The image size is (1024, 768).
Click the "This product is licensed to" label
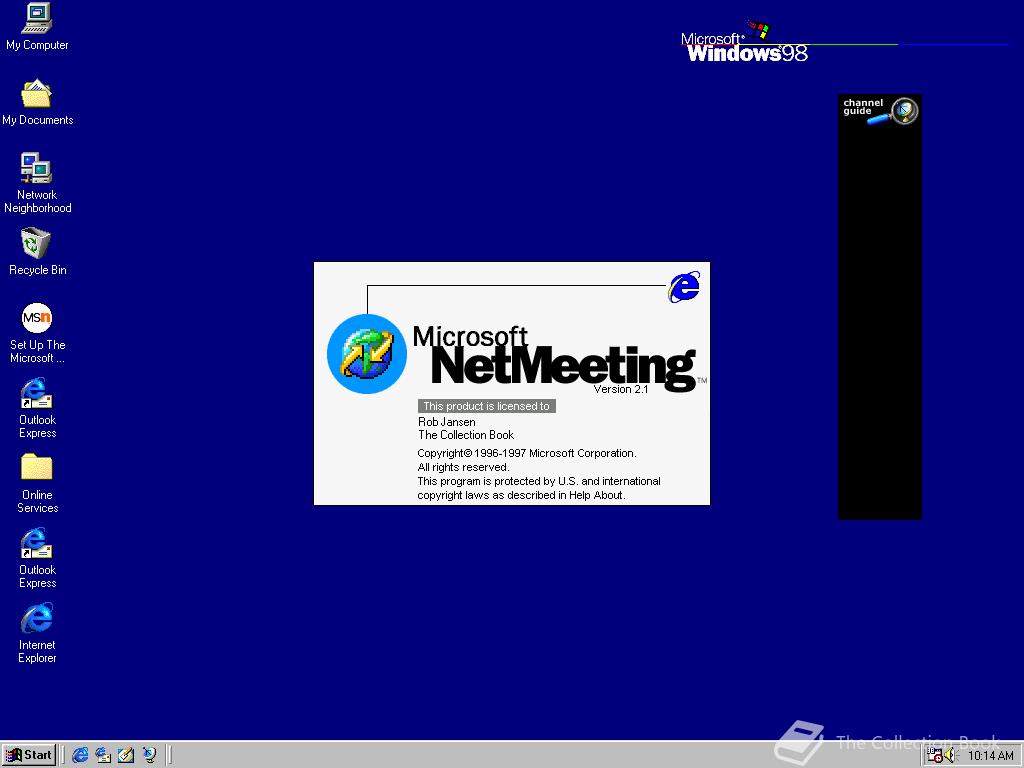(487, 406)
